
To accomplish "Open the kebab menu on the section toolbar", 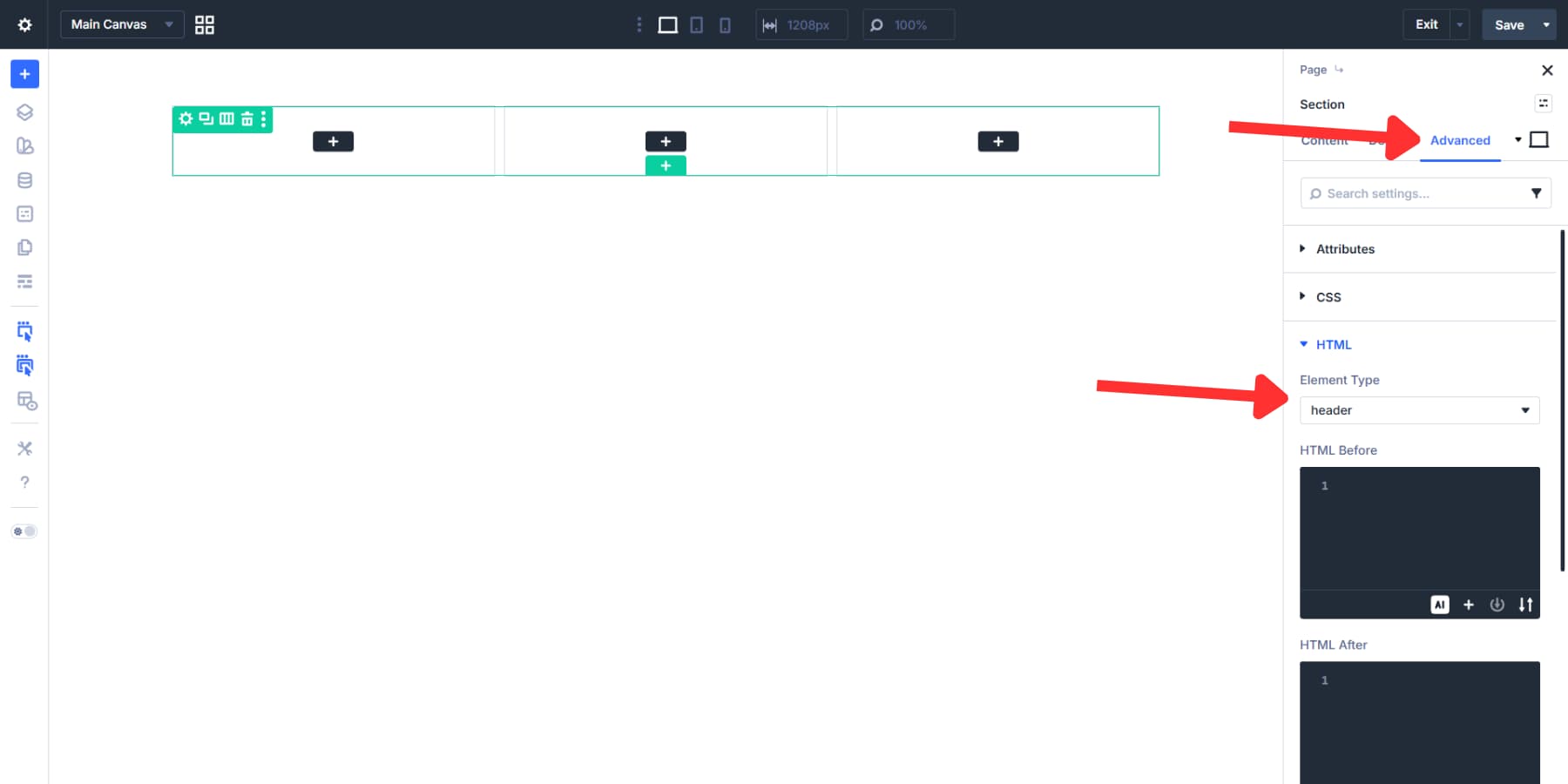I will click(264, 119).
